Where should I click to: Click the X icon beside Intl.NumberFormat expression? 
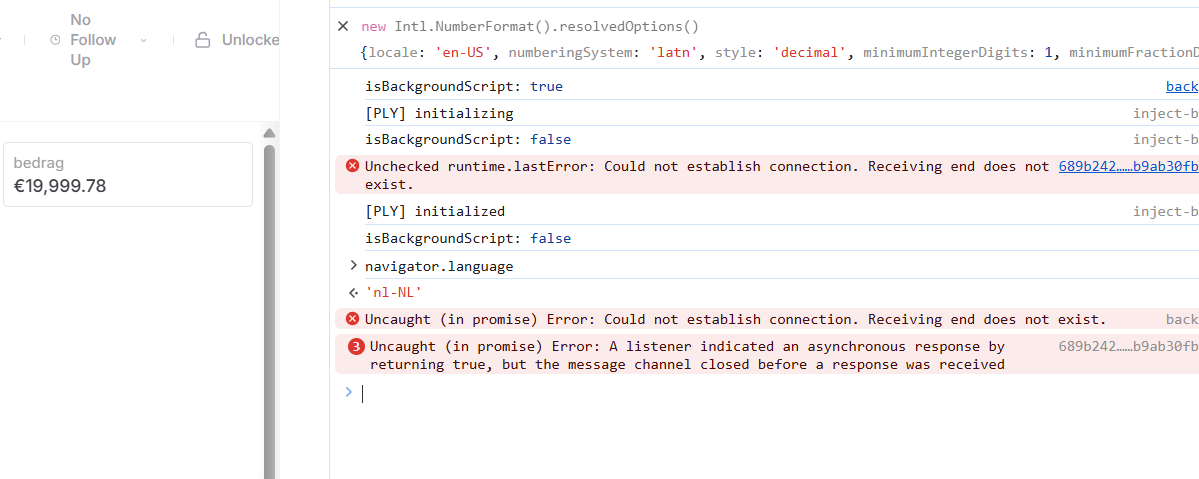(x=343, y=27)
